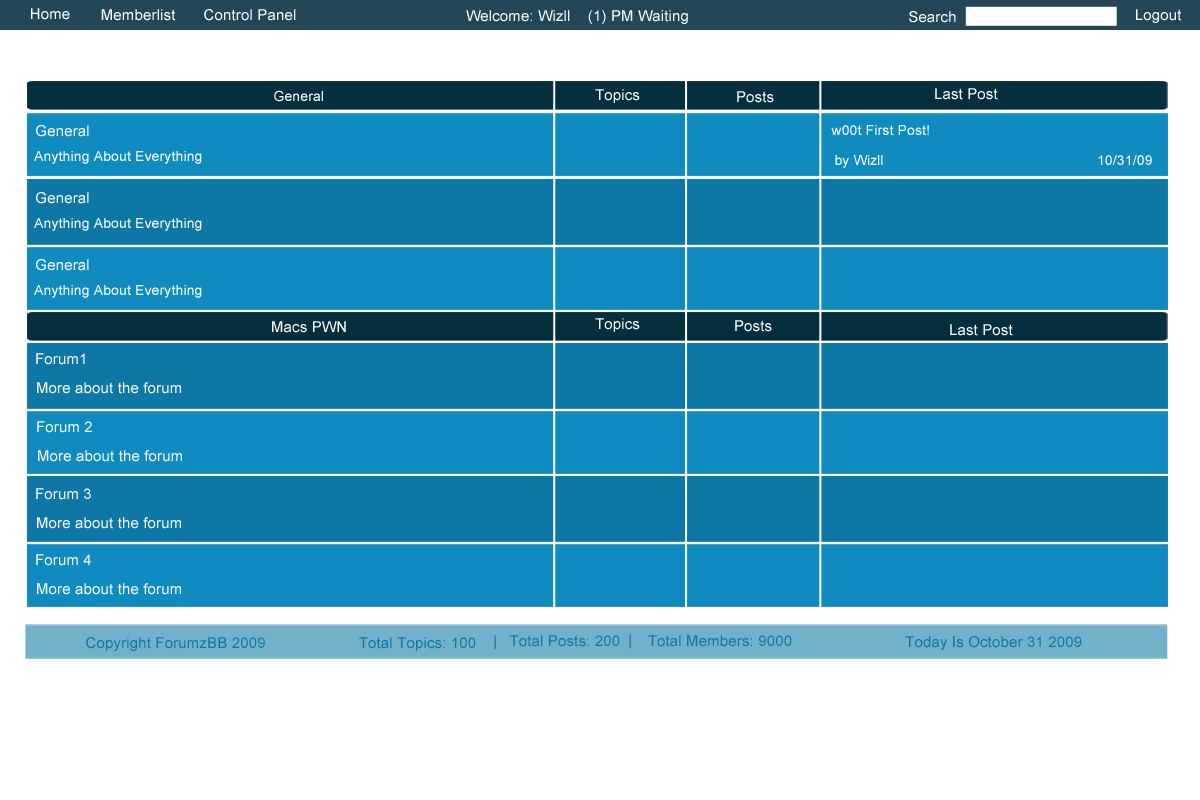Viewport: 1200px width, 800px height.
Task: Click the Macs PWN category header
Action: [308, 327]
